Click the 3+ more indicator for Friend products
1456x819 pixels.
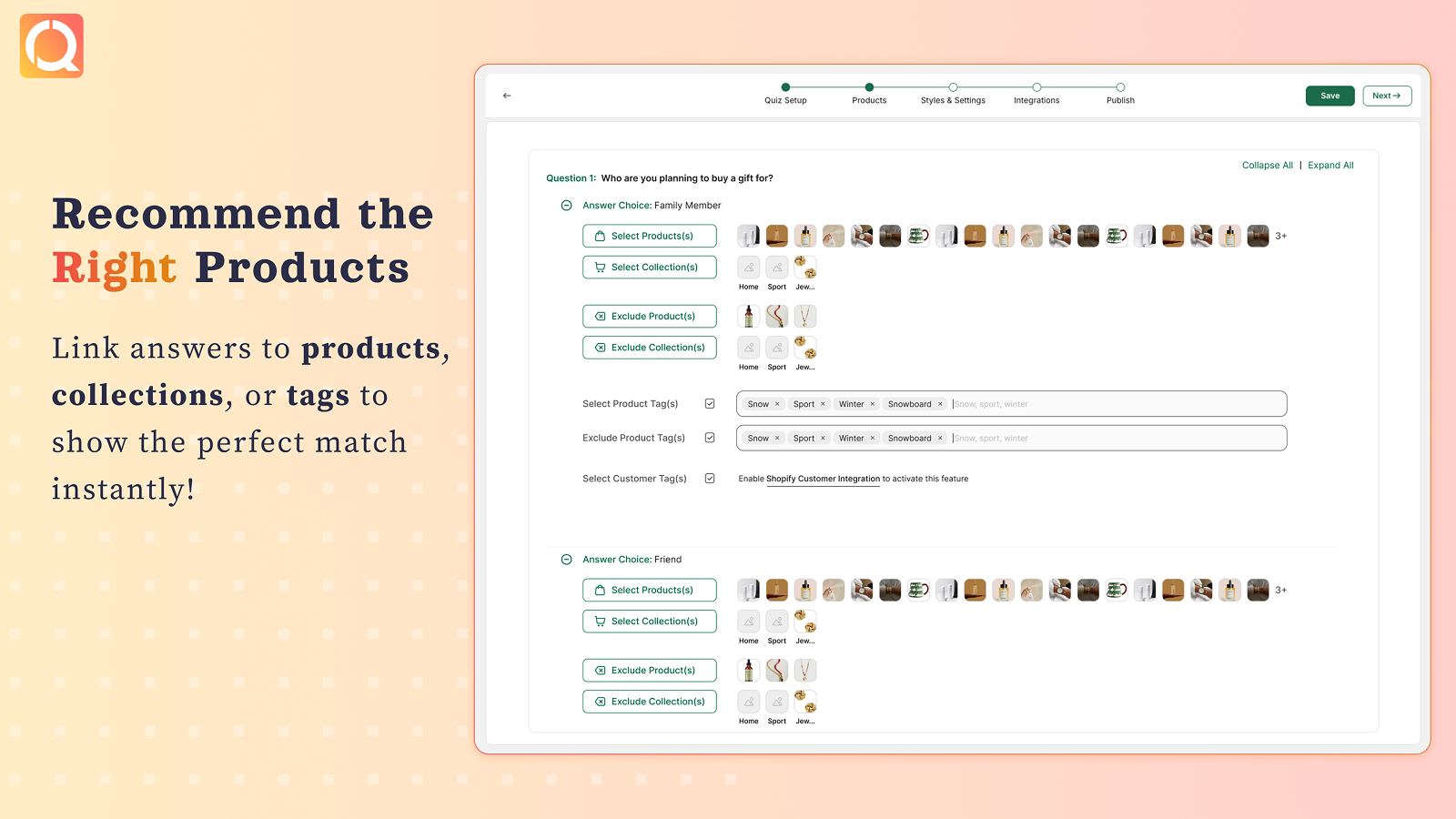pos(1280,590)
